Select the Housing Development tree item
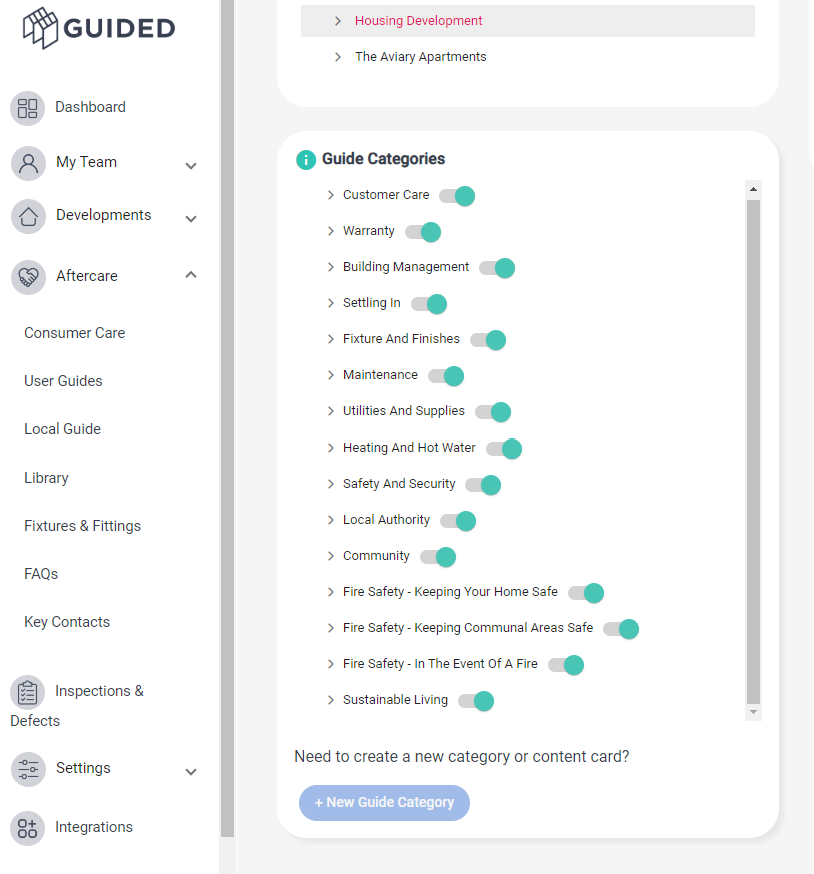 coord(418,21)
